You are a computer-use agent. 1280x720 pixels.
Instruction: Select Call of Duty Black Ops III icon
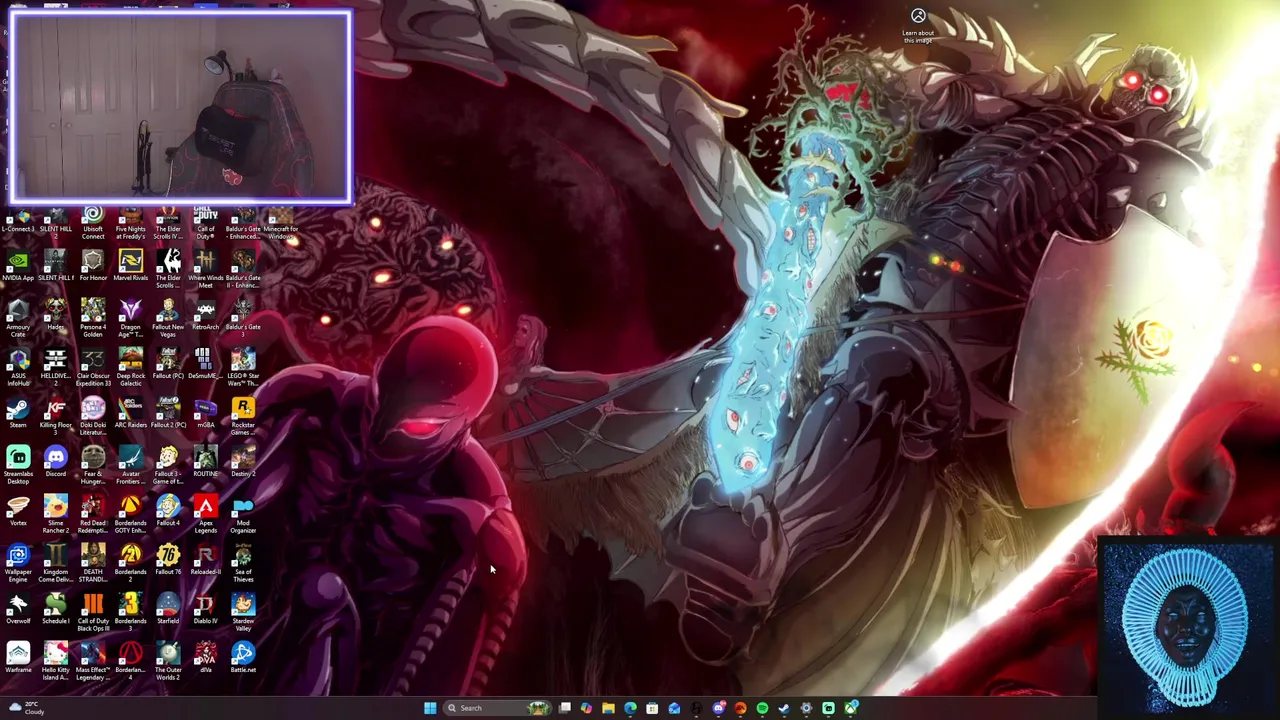(93, 612)
